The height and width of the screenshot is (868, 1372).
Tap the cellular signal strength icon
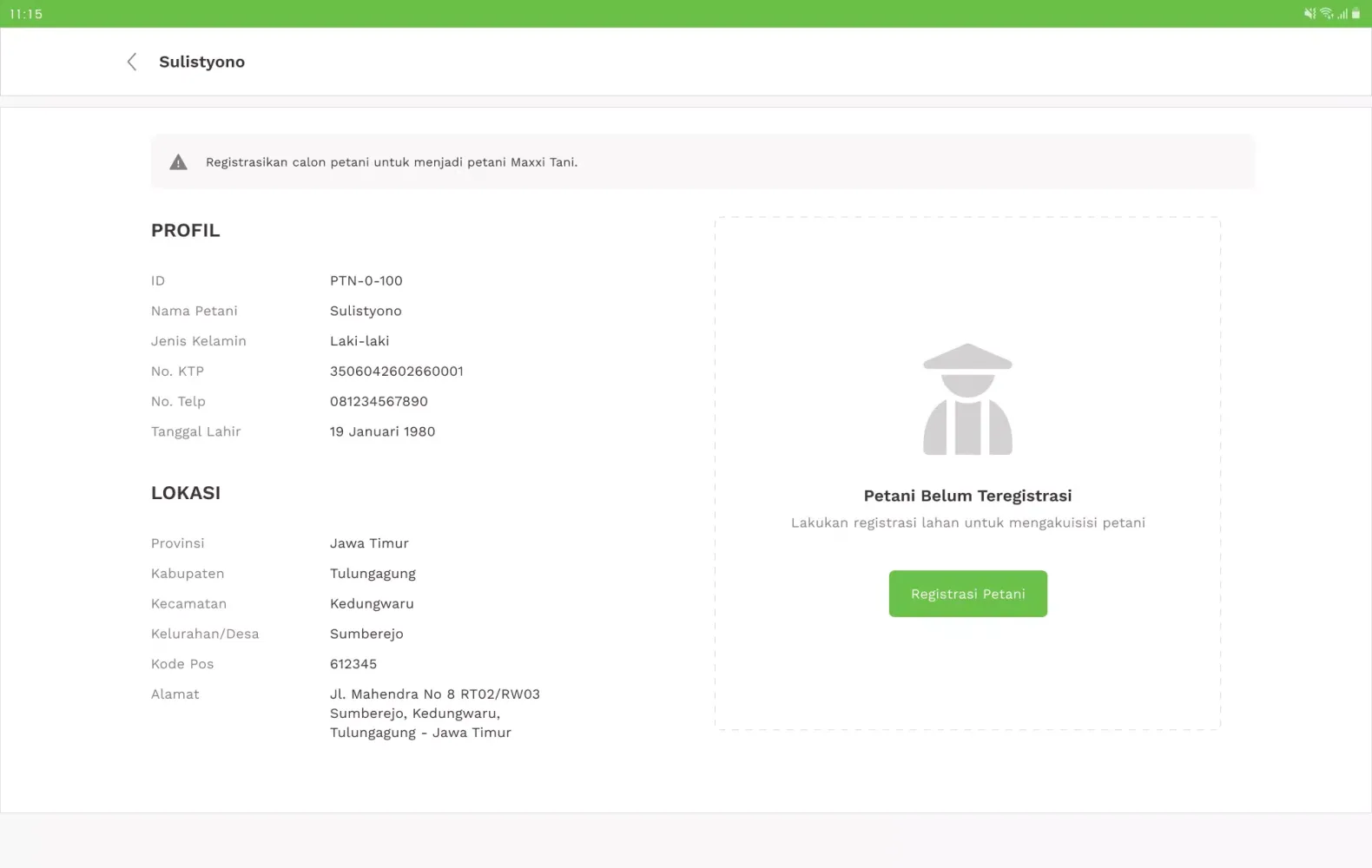coord(1342,13)
